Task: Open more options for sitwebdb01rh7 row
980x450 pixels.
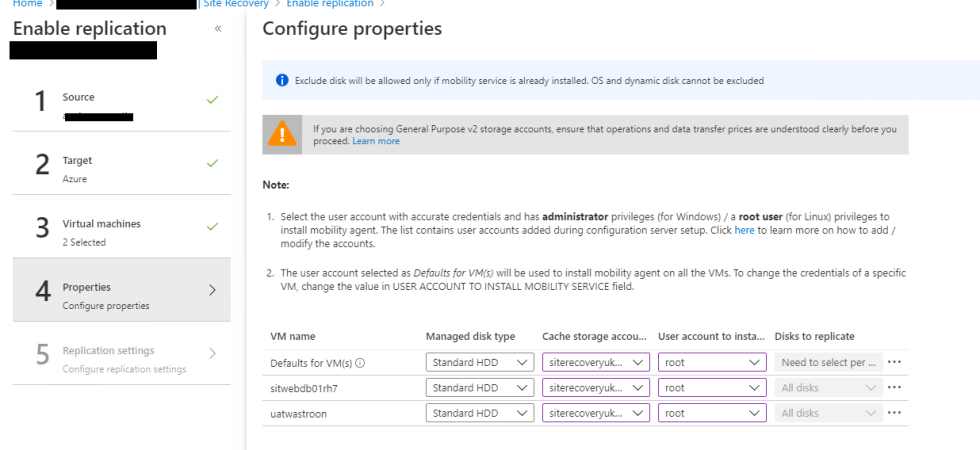Action: pos(894,388)
